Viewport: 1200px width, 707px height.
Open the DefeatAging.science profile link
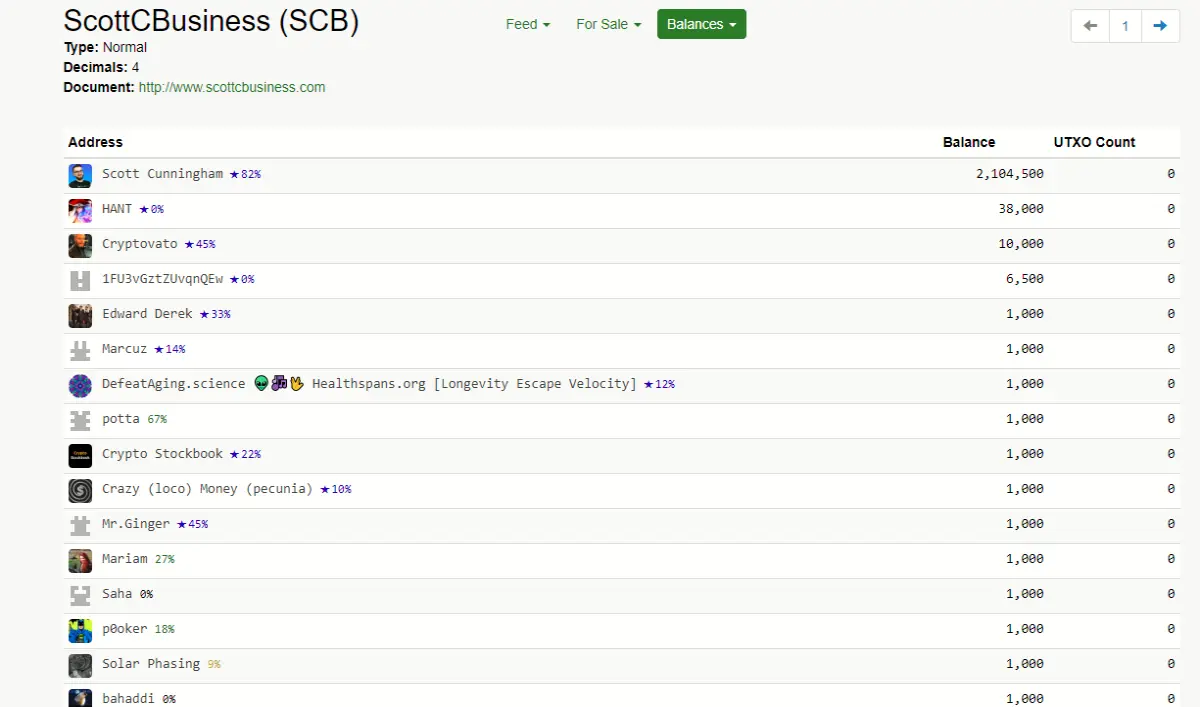[369, 384]
